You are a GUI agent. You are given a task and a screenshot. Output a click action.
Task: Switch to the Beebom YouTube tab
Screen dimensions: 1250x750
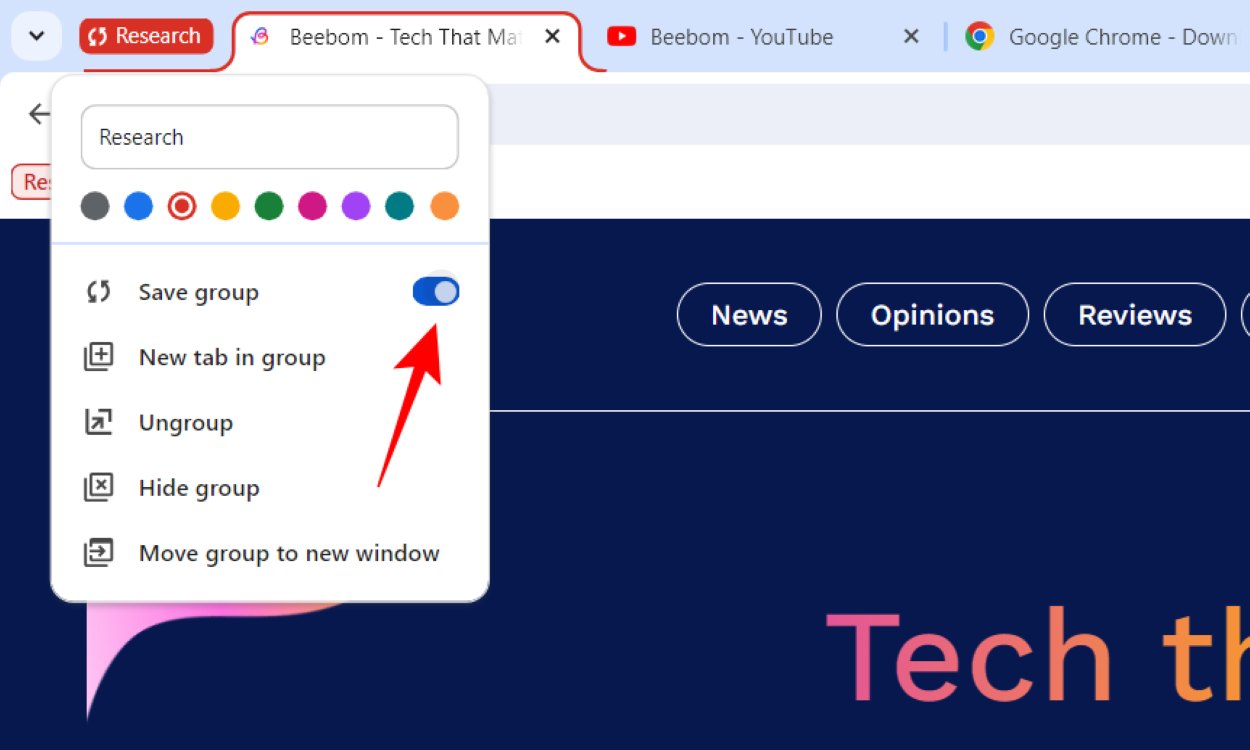point(740,36)
